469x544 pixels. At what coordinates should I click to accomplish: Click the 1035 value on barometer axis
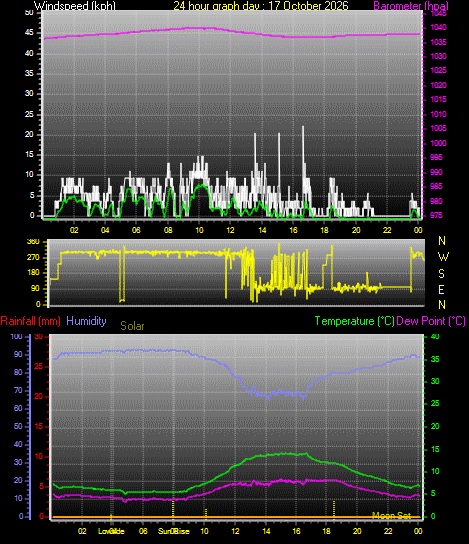tap(438, 42)
